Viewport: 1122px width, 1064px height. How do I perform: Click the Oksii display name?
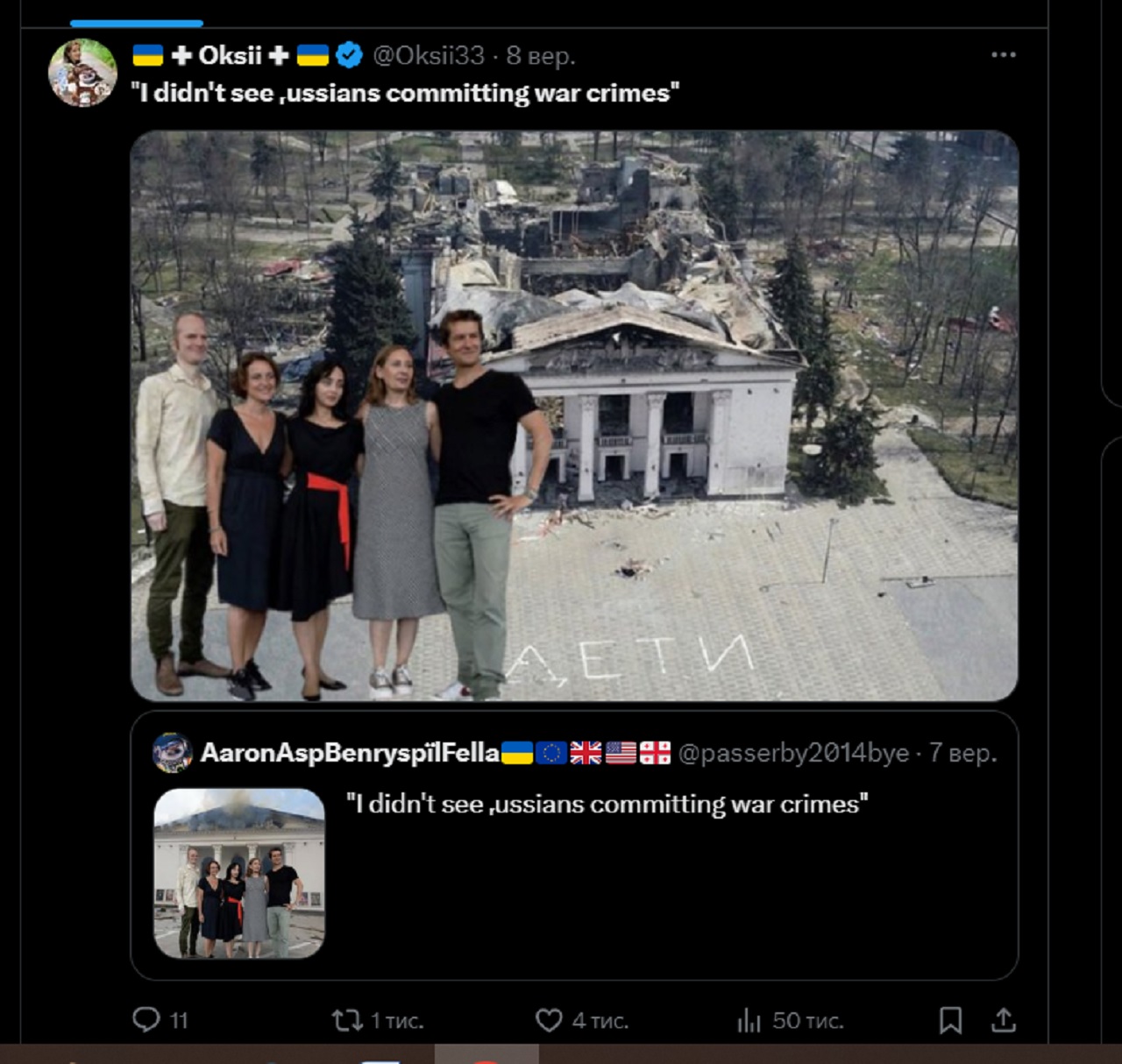[x=230, y=55]
